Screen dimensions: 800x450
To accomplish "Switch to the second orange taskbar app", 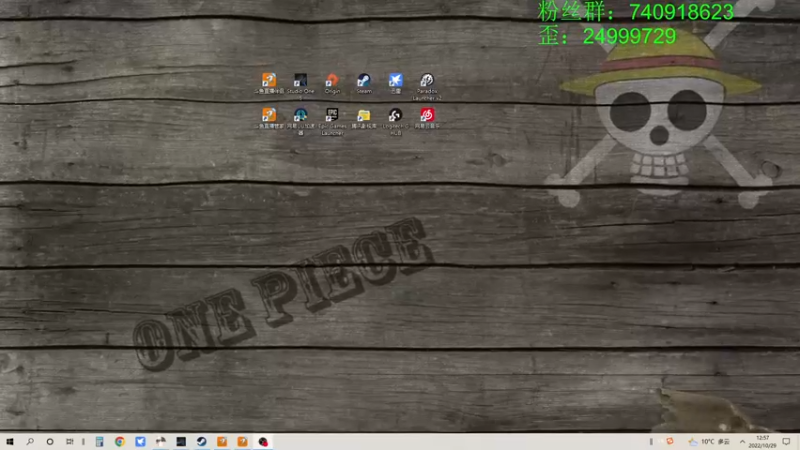I will coord(242,441).
